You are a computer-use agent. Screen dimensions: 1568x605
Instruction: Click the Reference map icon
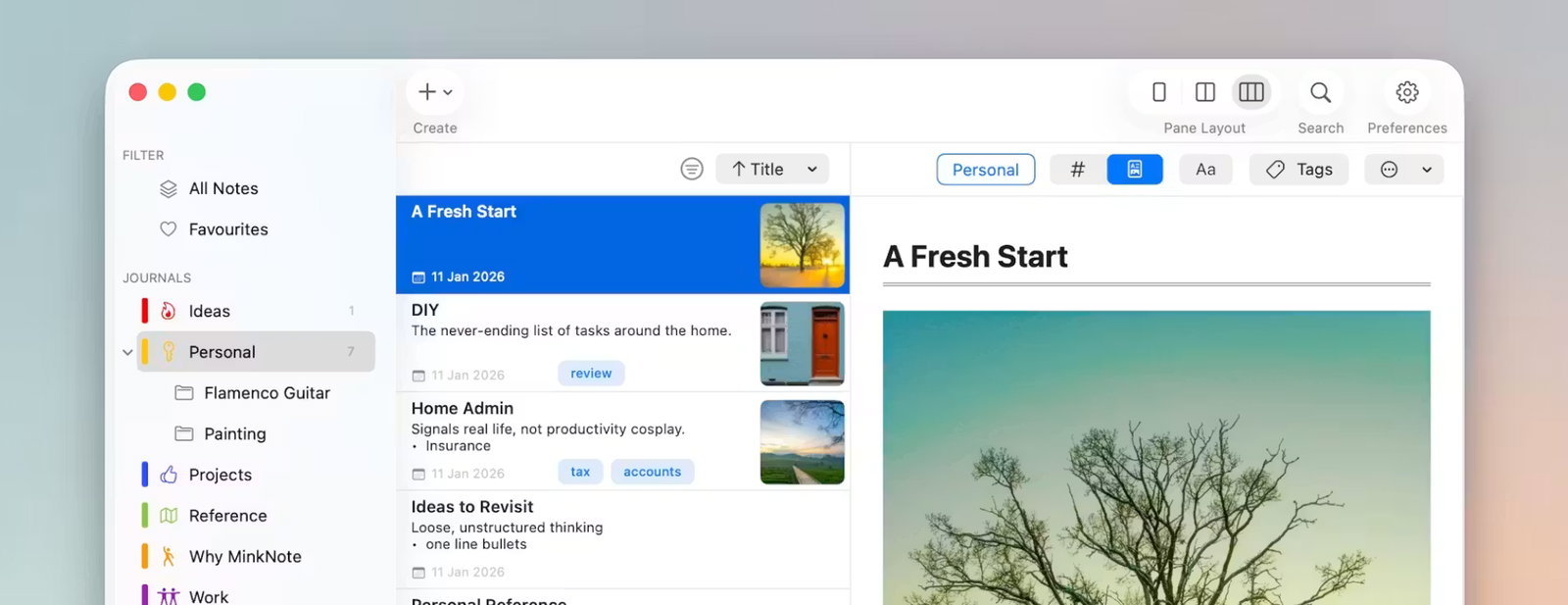pyautogui.click(x=169, y=516)
